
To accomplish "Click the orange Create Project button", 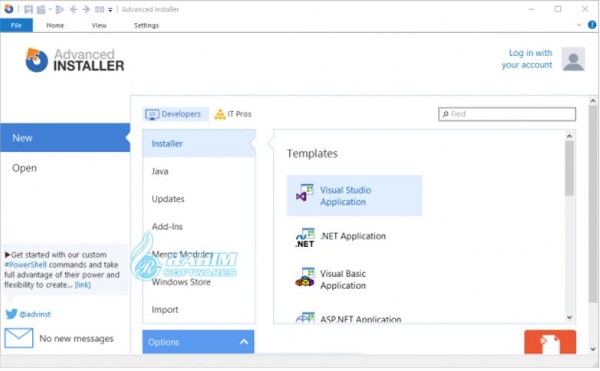I will tap(550, 342).
